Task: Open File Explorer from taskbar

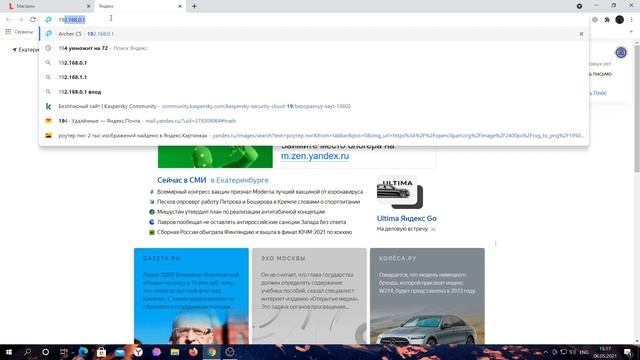Action: (175, 352)
